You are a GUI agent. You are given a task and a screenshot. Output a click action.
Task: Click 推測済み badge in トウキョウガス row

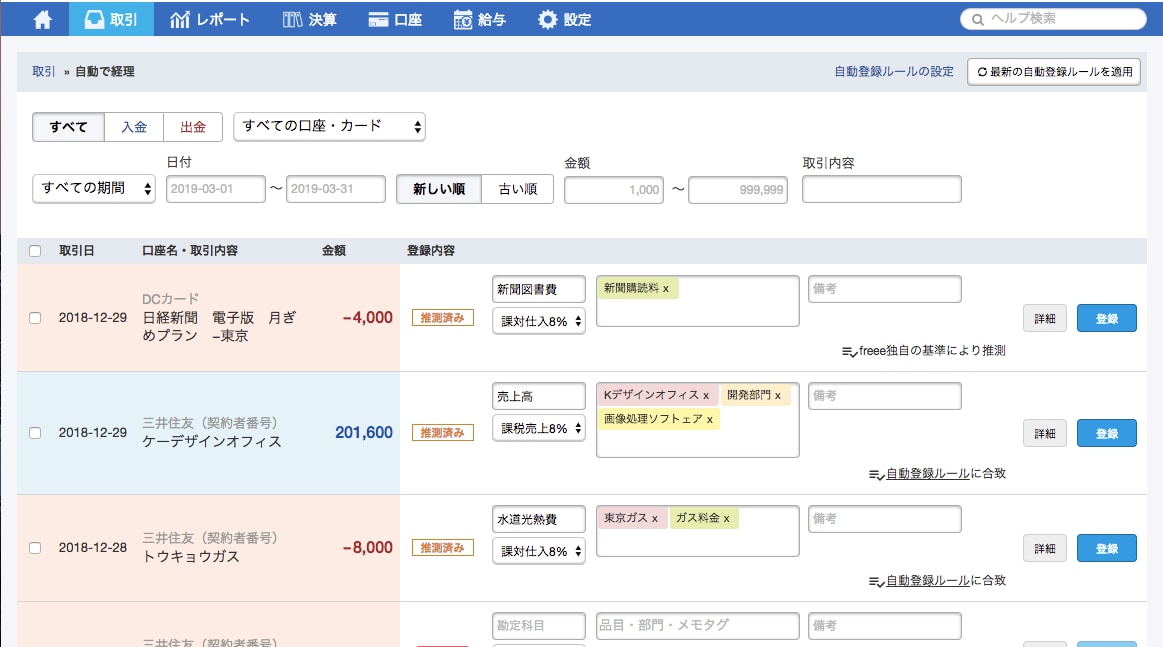click(443, 548)
